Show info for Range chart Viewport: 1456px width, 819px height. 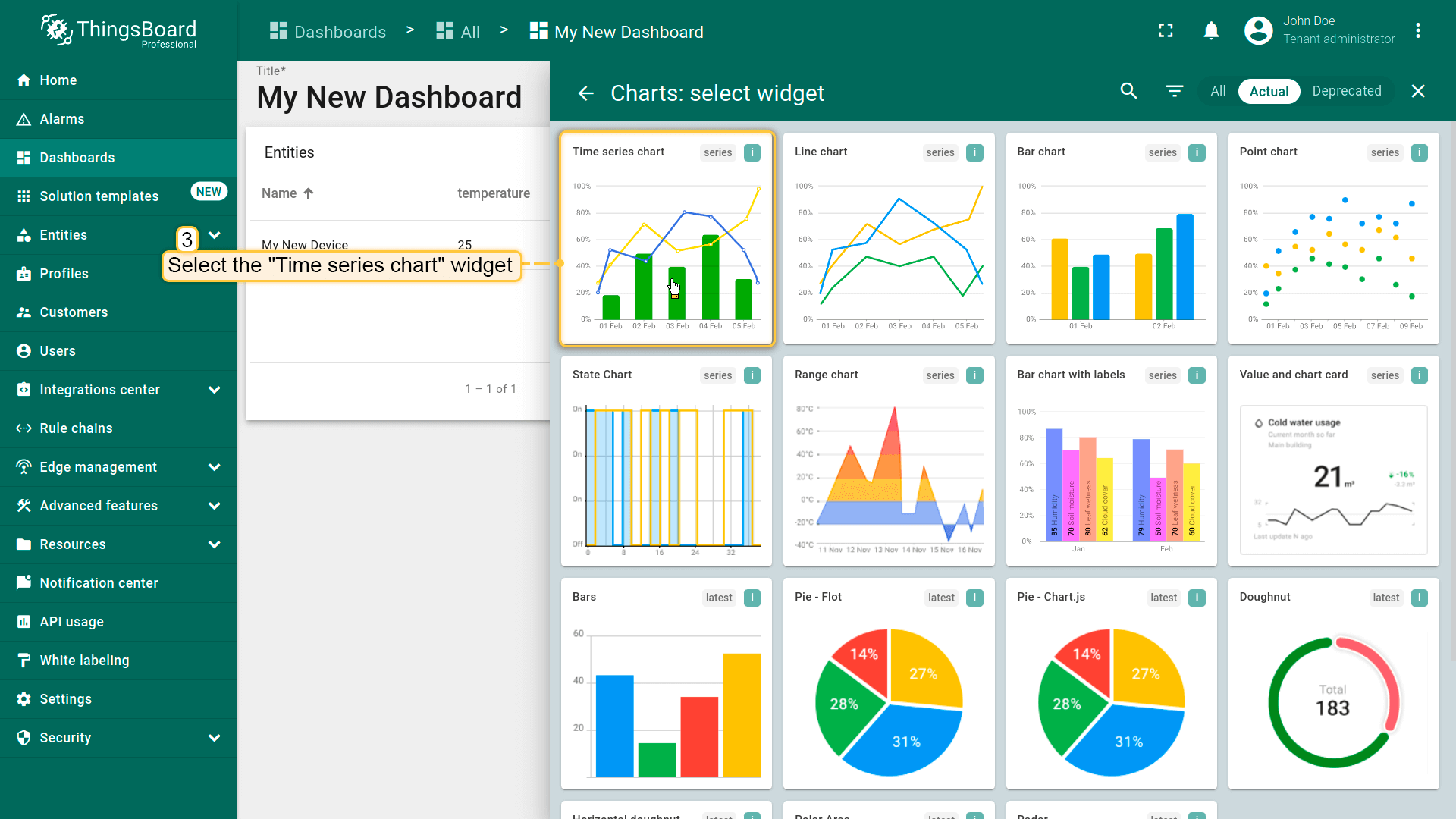pos(975,375)
